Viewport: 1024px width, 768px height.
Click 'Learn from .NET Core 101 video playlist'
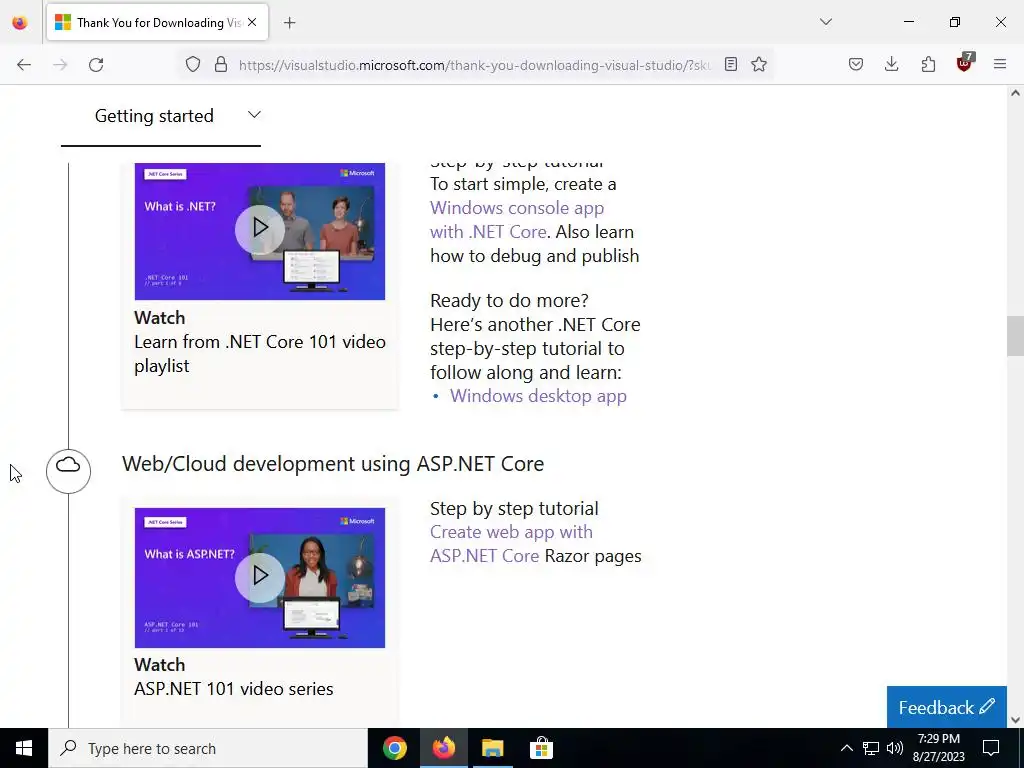point(260,354)
